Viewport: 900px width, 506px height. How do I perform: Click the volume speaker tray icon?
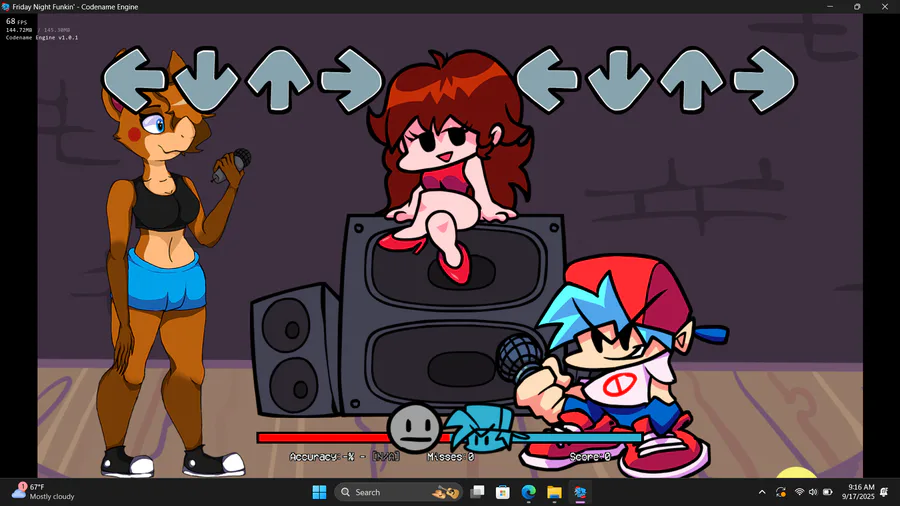[813, 492]
